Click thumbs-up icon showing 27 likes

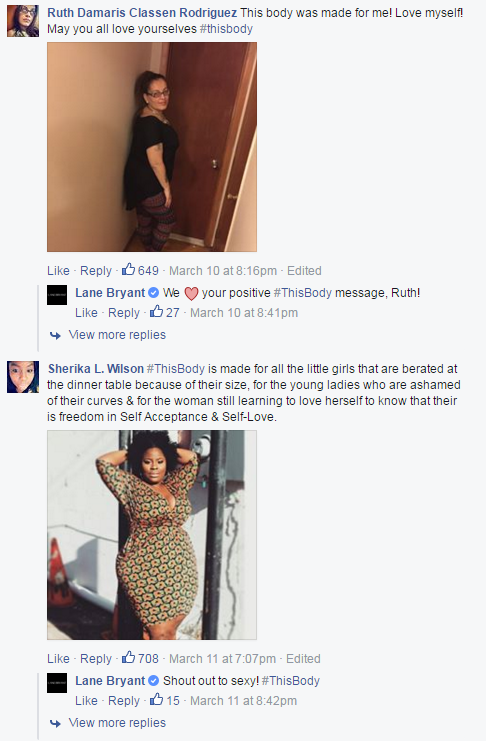coord(156,311)
